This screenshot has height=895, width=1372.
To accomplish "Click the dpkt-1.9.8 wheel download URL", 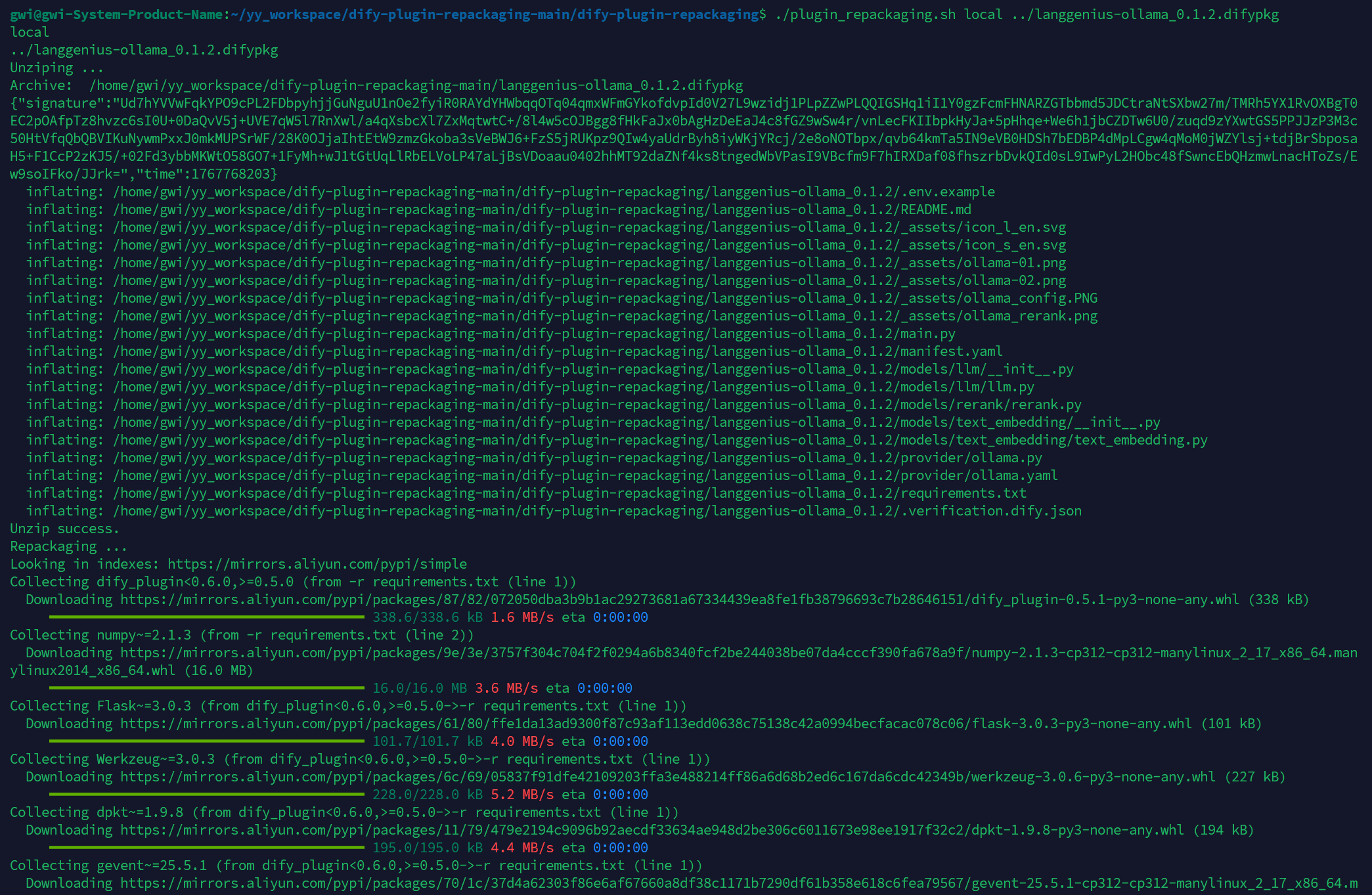I will point(652,830).
